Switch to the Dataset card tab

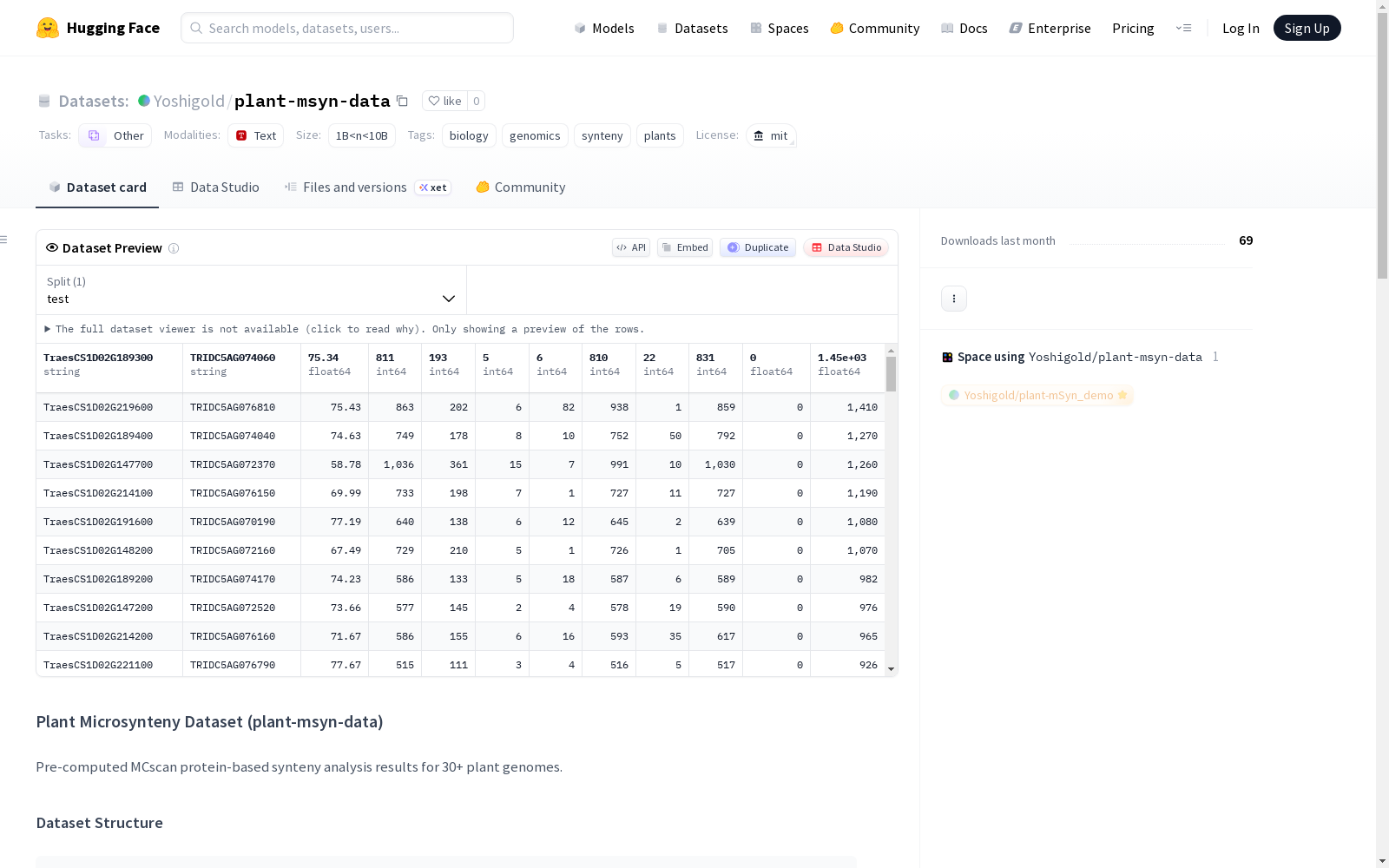point(97,187)
